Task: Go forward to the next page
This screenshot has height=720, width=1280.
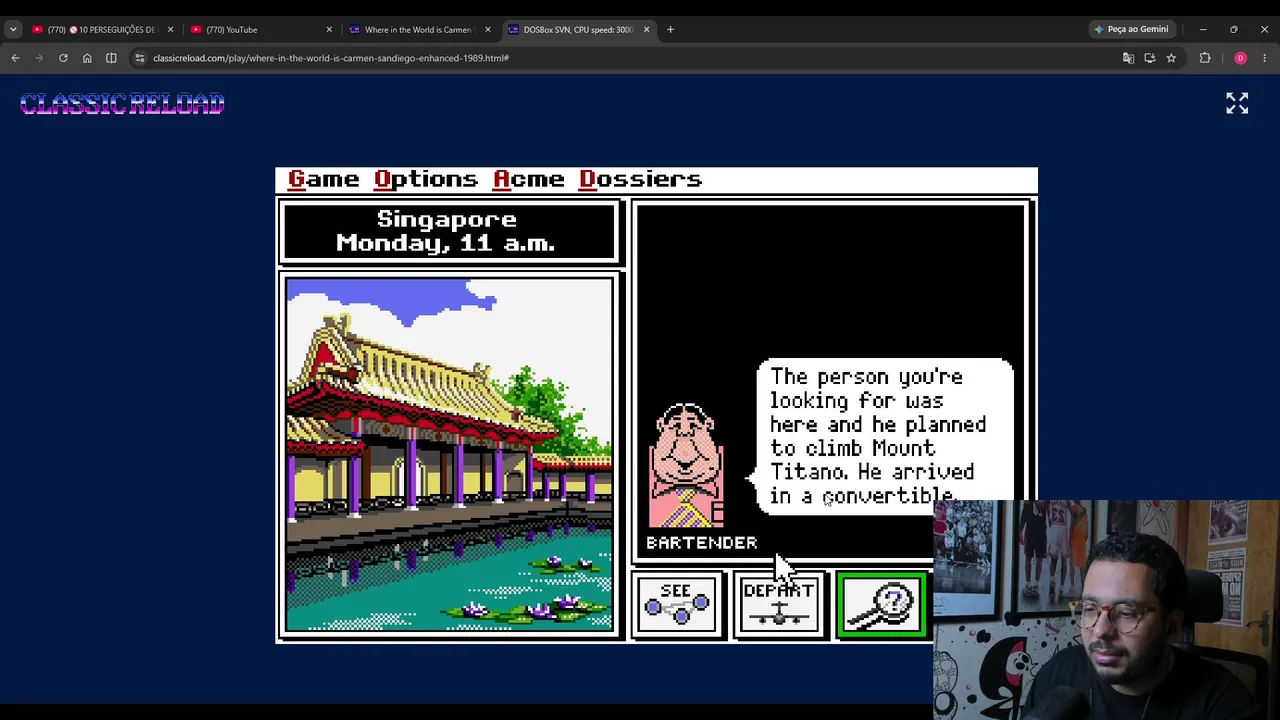Action: (x=39, y=58)
